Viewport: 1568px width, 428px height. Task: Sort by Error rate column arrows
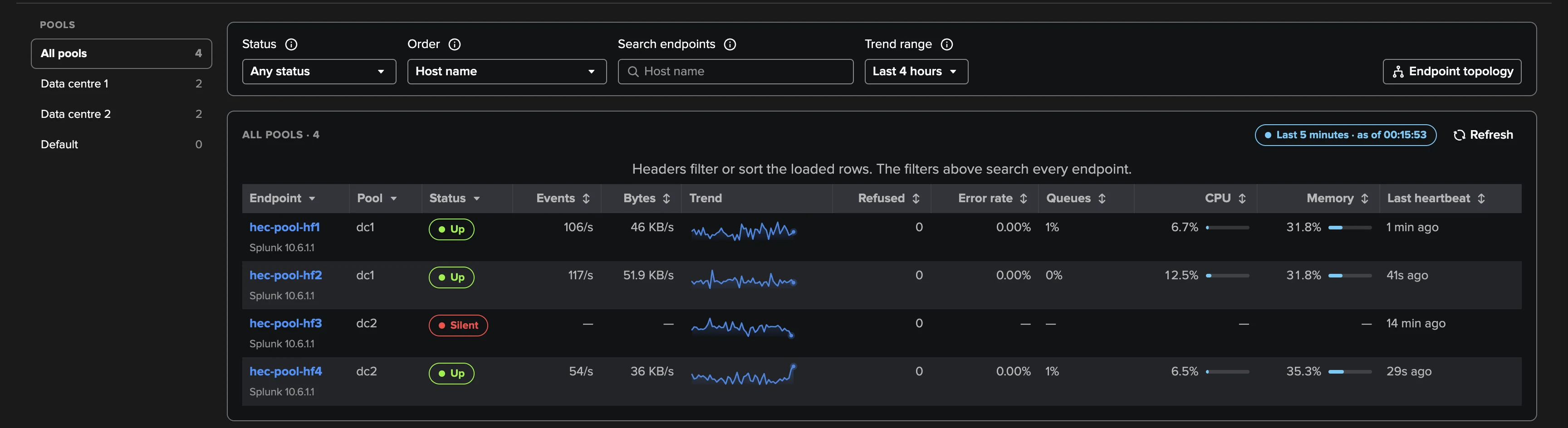1024,198
